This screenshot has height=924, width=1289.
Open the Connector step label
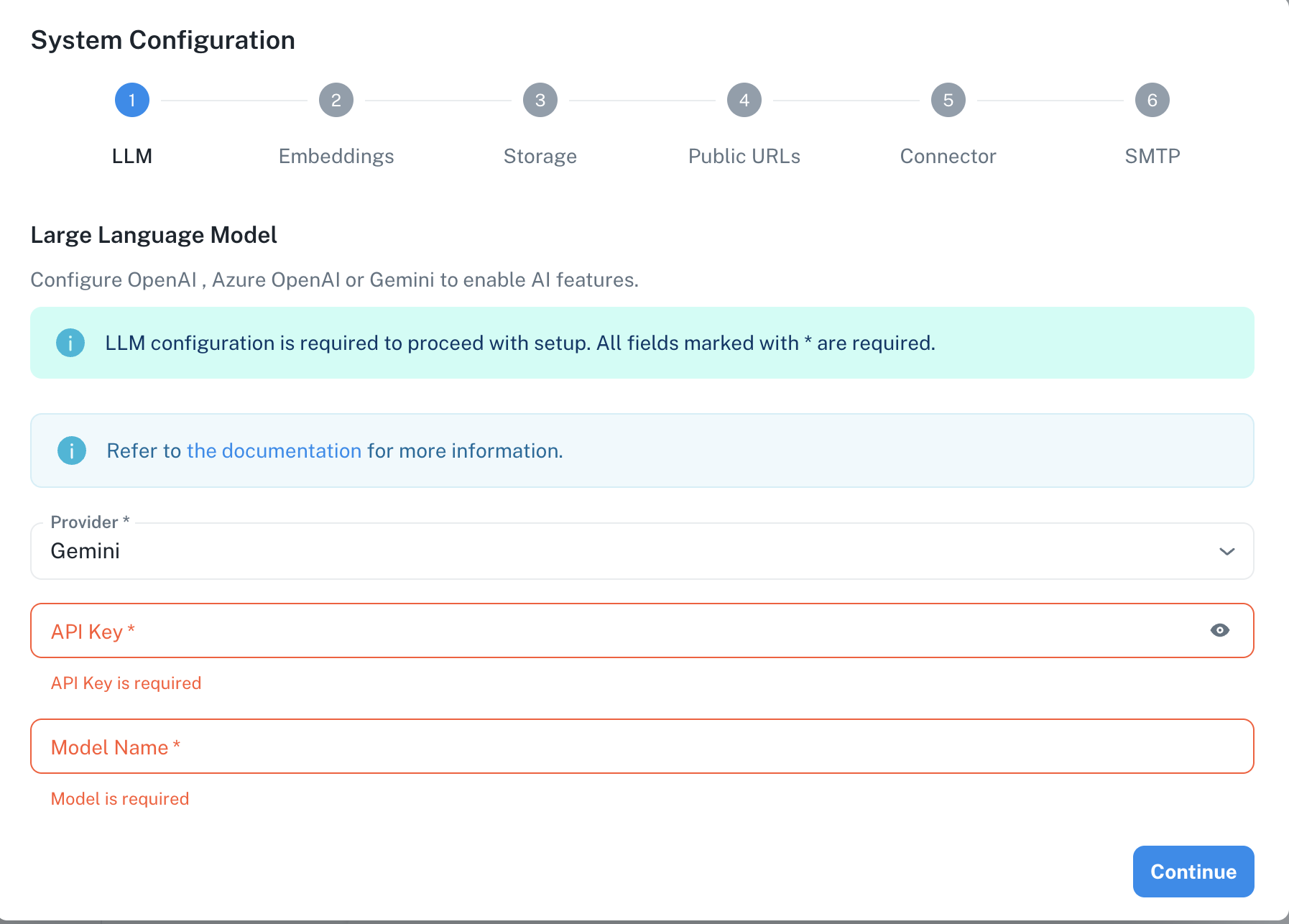pos(948,156)
